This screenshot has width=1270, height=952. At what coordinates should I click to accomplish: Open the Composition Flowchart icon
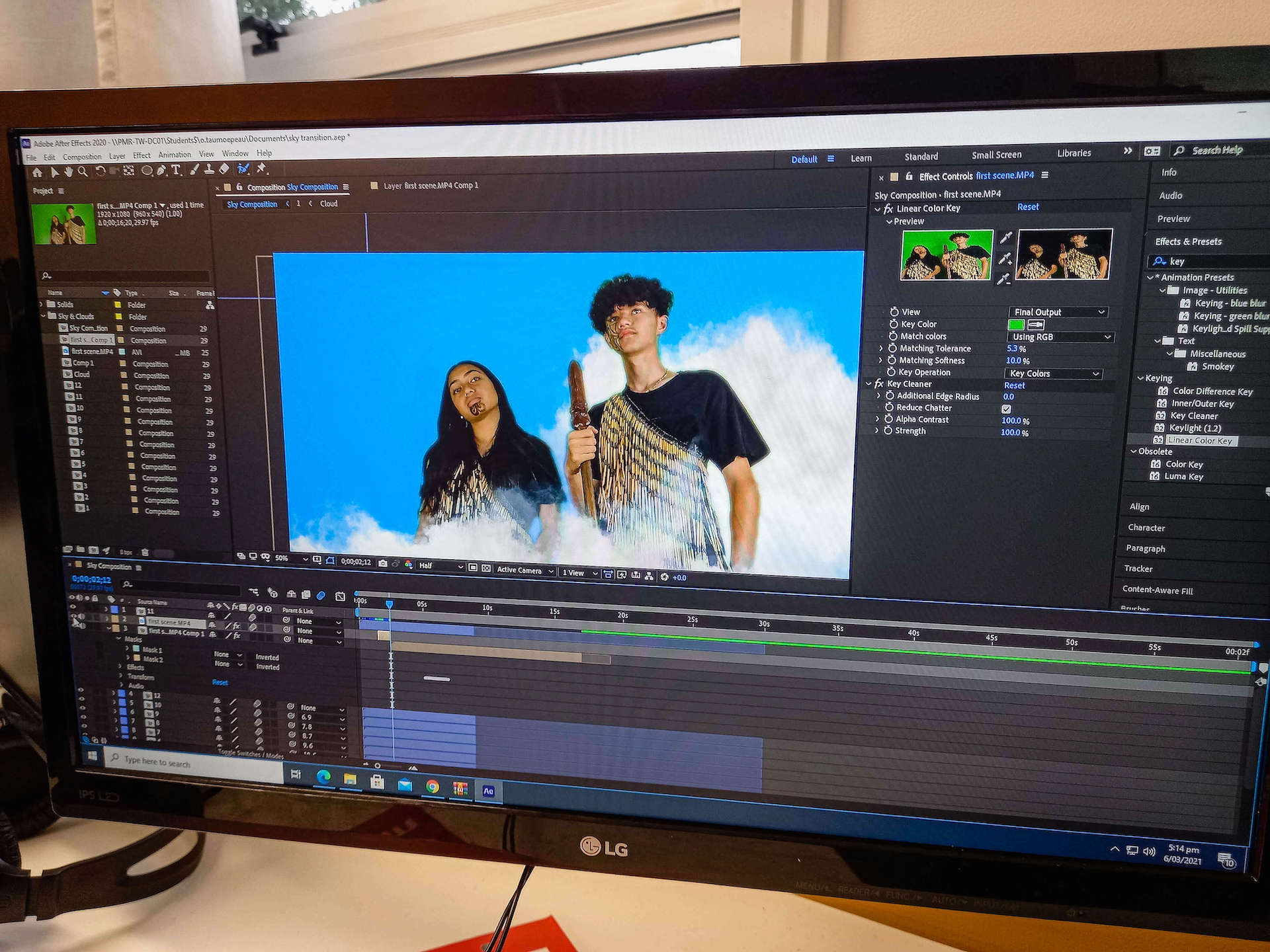point(649,576)
